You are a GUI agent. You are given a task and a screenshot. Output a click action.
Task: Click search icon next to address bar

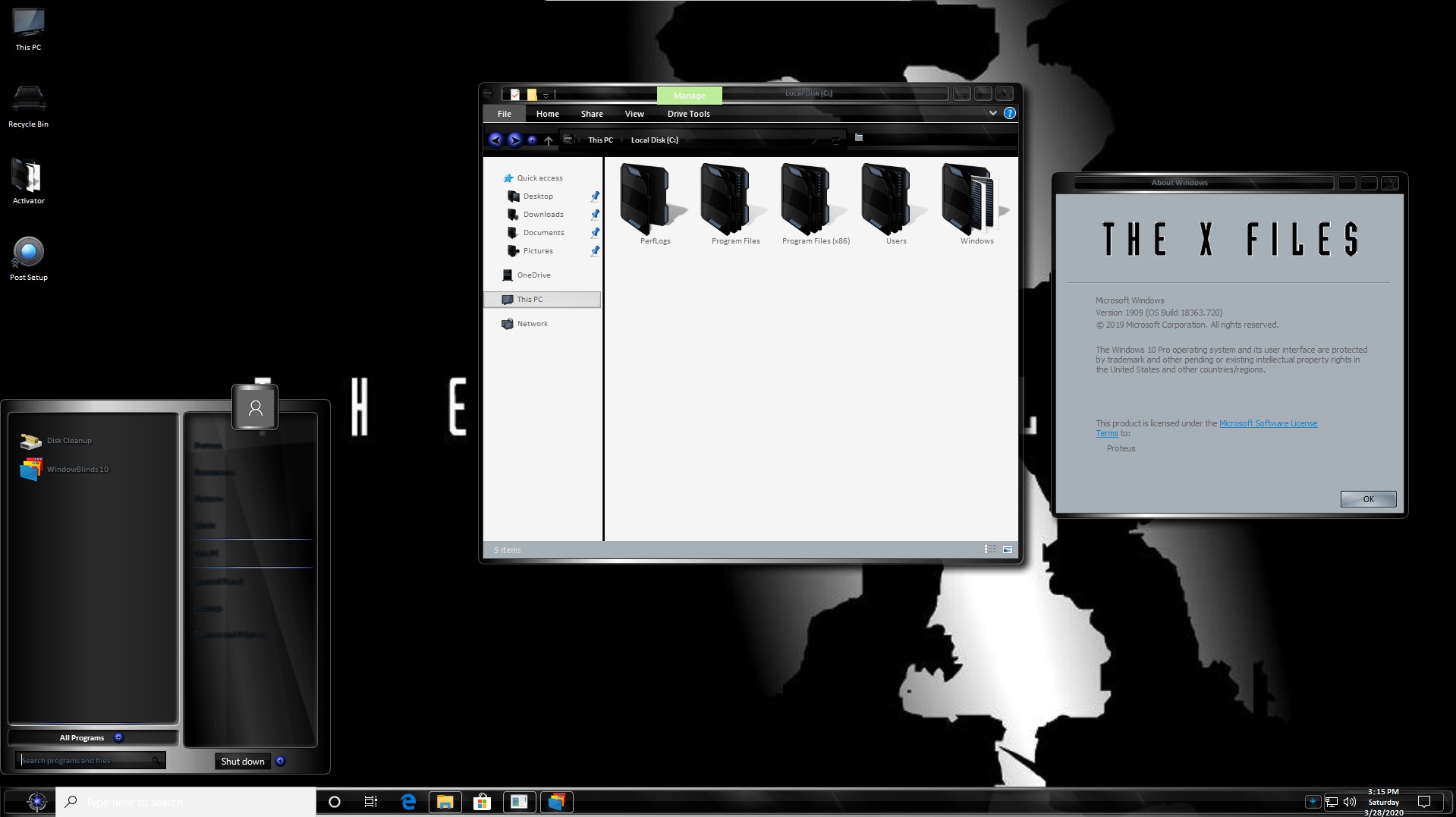pos(859,138)
